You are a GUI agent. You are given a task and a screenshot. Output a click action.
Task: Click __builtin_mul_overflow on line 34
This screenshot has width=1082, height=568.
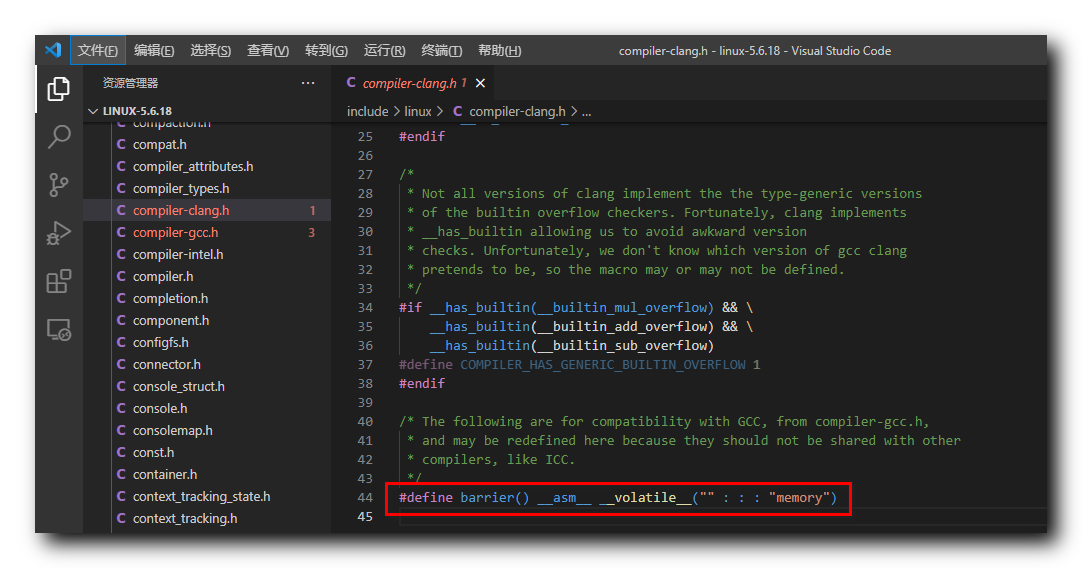pyautogui.click(x=622, y=308)
